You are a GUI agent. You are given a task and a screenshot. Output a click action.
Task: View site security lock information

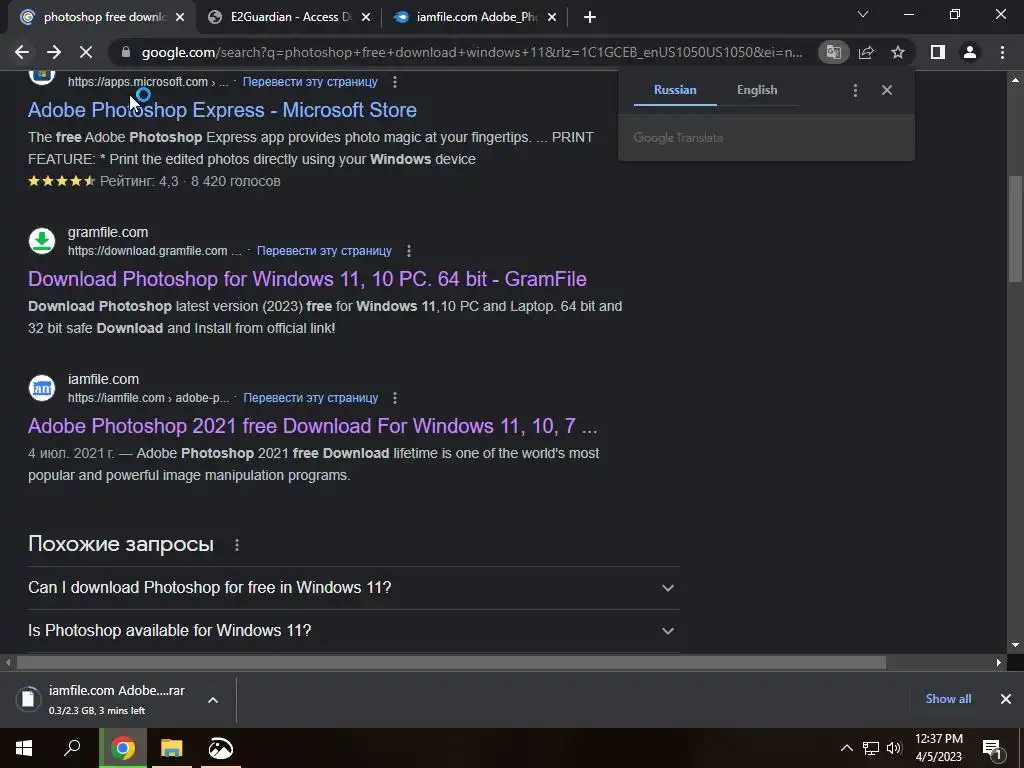tap(125, 52)
